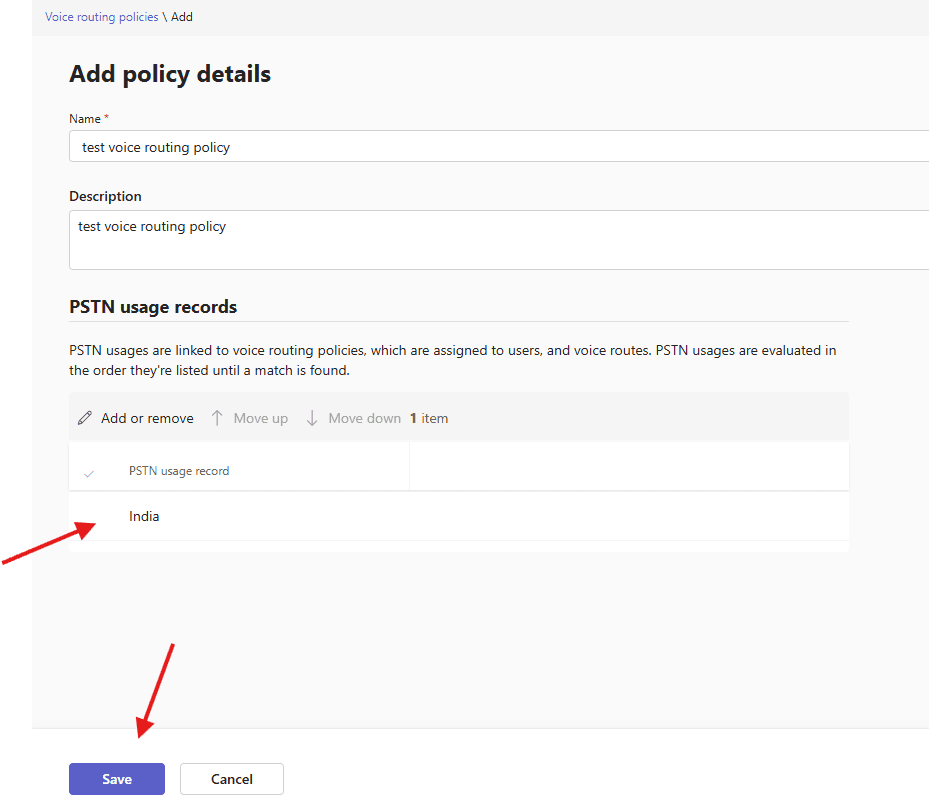Toggle the select-all checkmark in the table header

click(x=89, y=472)
